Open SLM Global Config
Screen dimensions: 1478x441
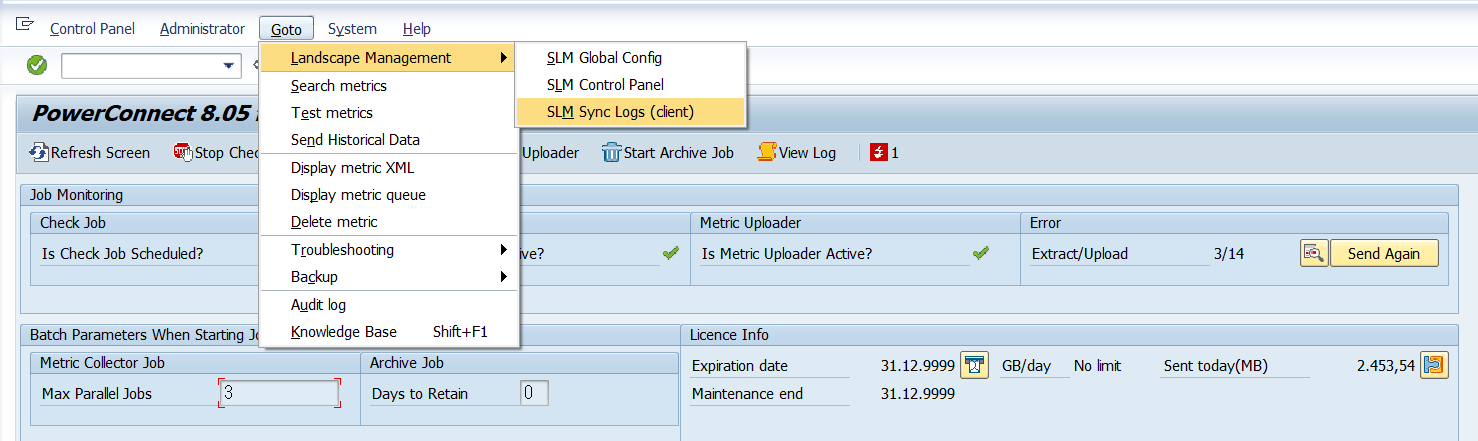pyautogui.click(x=604, y=58)
